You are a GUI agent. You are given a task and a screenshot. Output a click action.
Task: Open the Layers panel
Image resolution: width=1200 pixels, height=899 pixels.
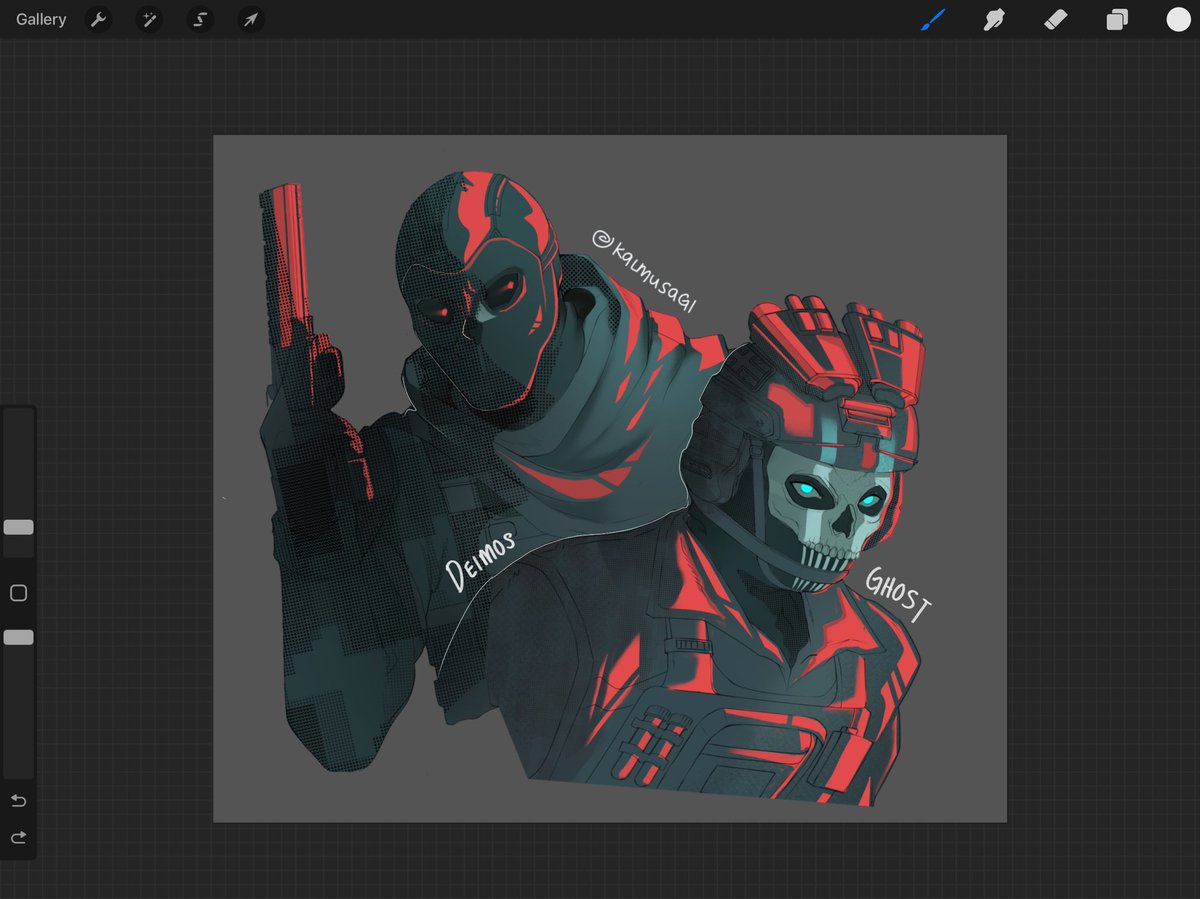coord(1117,19)
